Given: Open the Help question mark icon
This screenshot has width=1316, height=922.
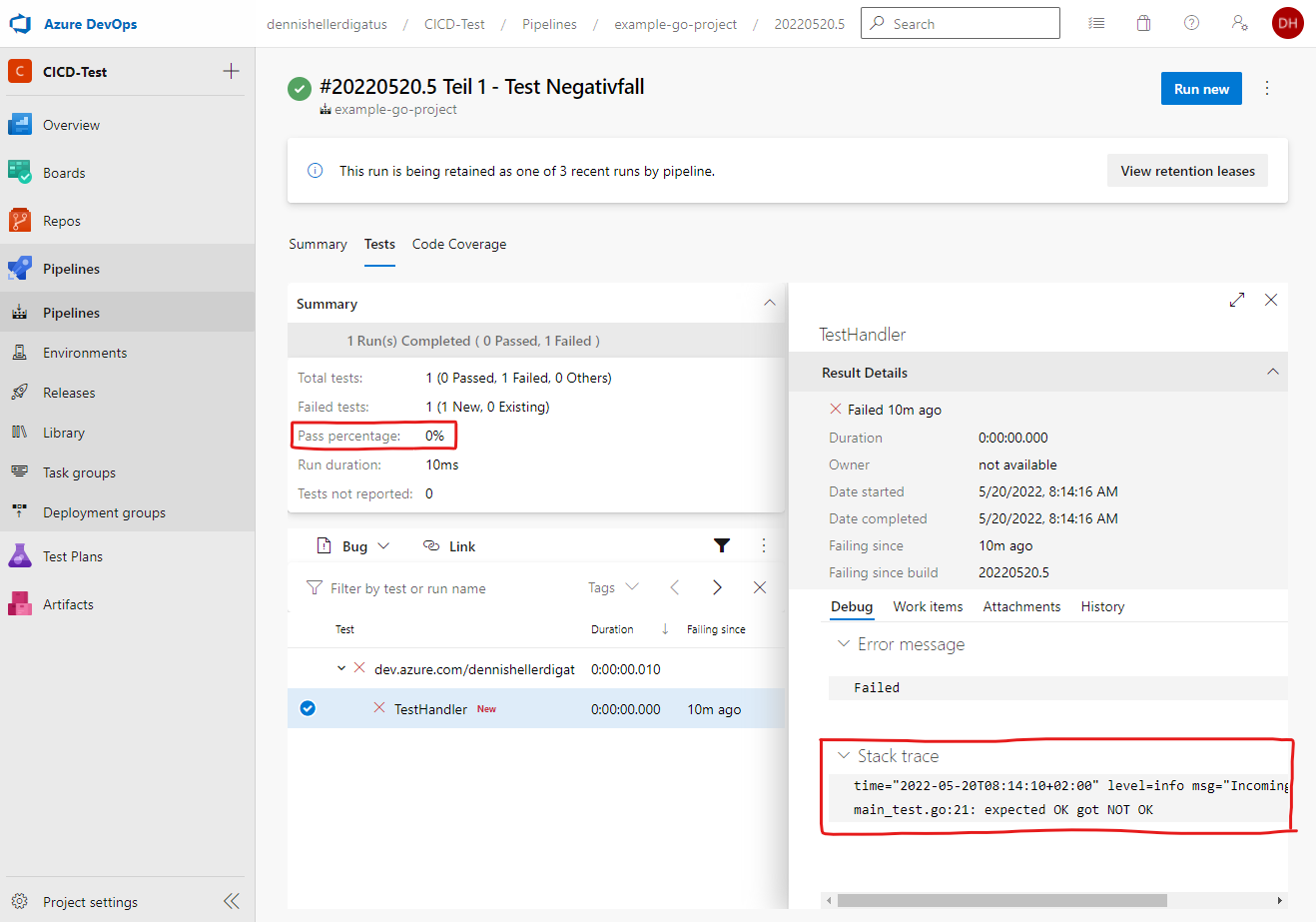Looking at the screenshot, I should click(x=1191, y=23).
